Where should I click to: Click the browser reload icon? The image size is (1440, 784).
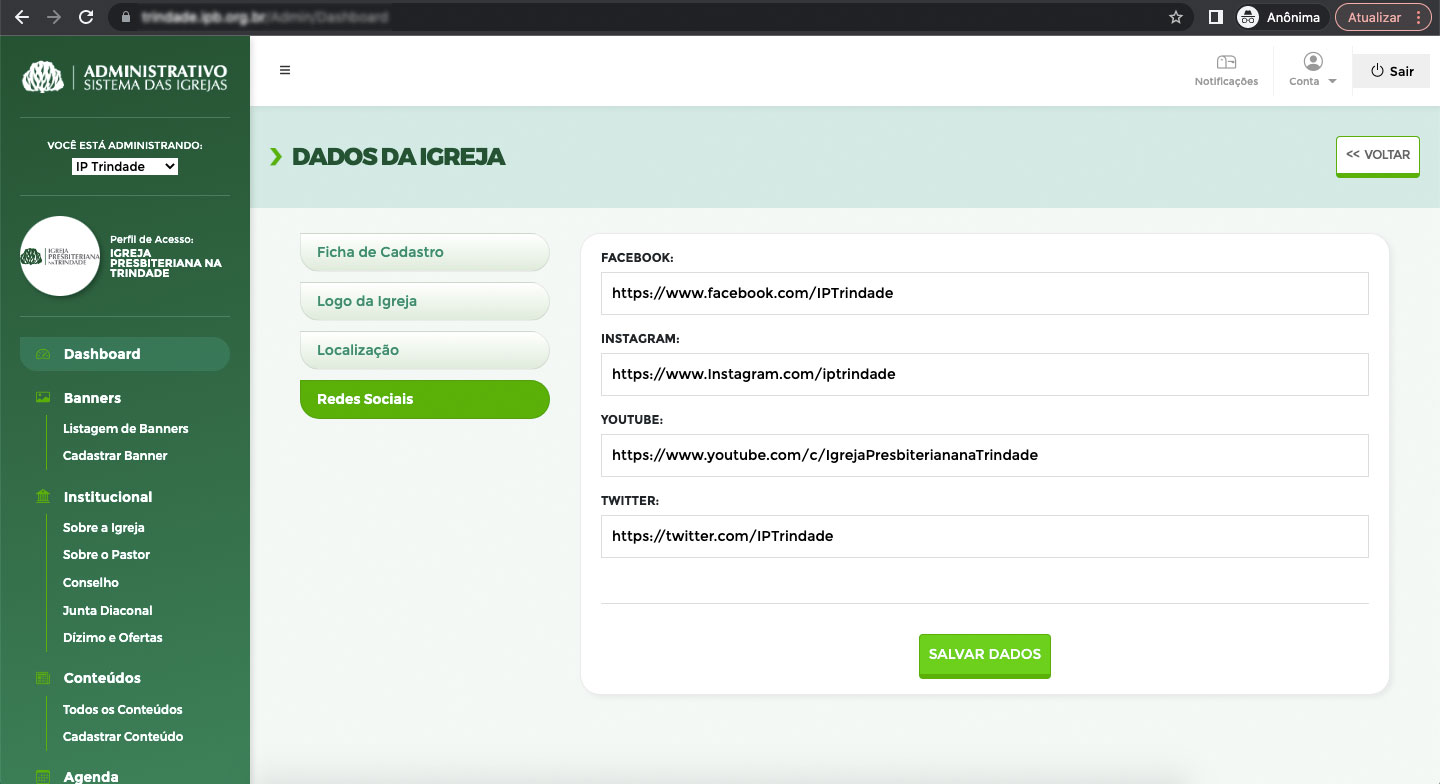pyautogui.click(x=86, y=17)
